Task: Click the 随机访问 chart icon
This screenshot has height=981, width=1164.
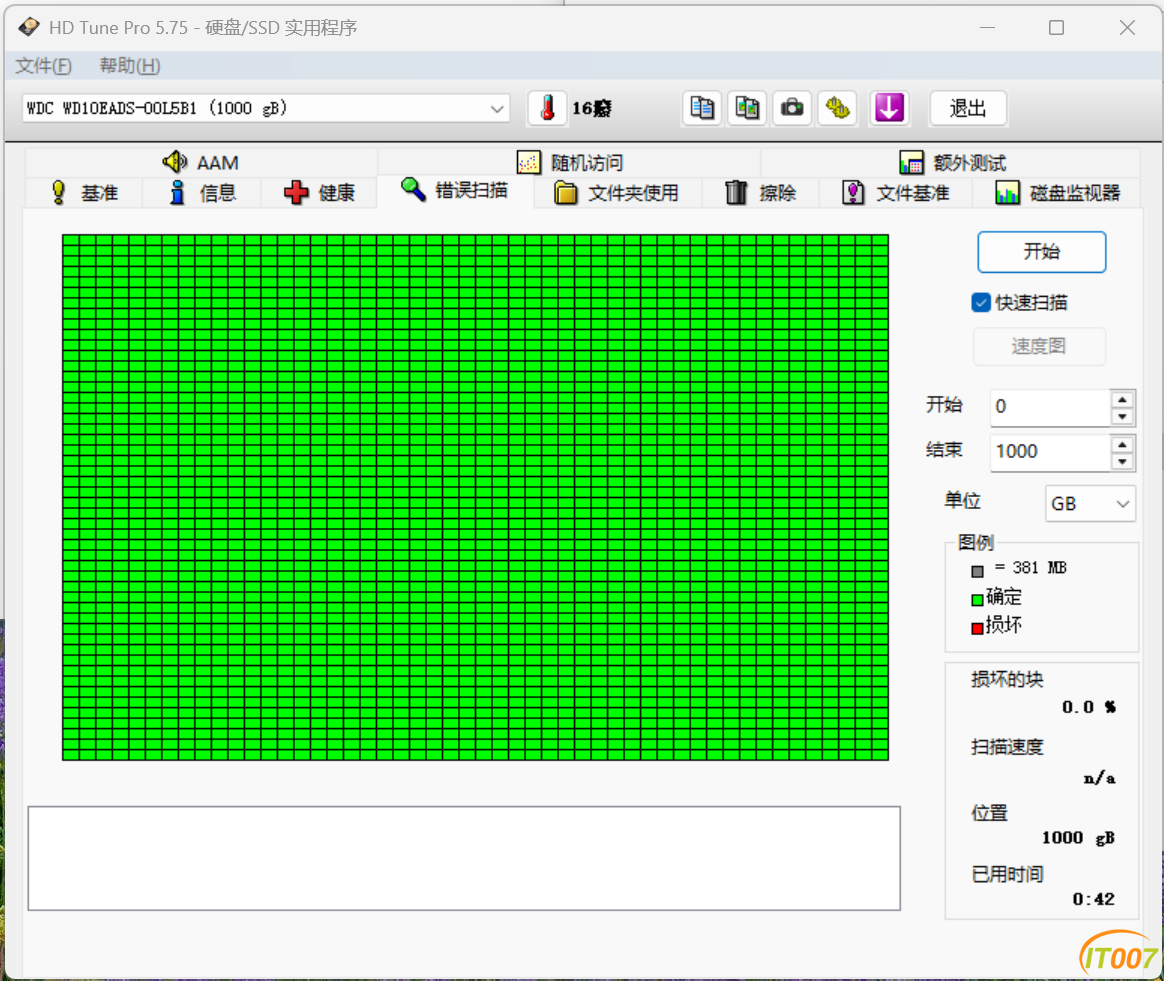Action: click(529, 163)
